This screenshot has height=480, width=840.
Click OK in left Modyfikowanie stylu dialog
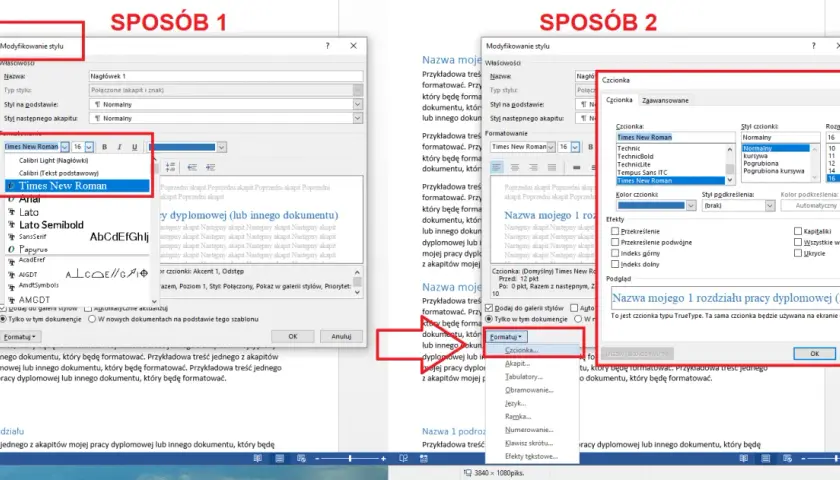tap(292, 336)
